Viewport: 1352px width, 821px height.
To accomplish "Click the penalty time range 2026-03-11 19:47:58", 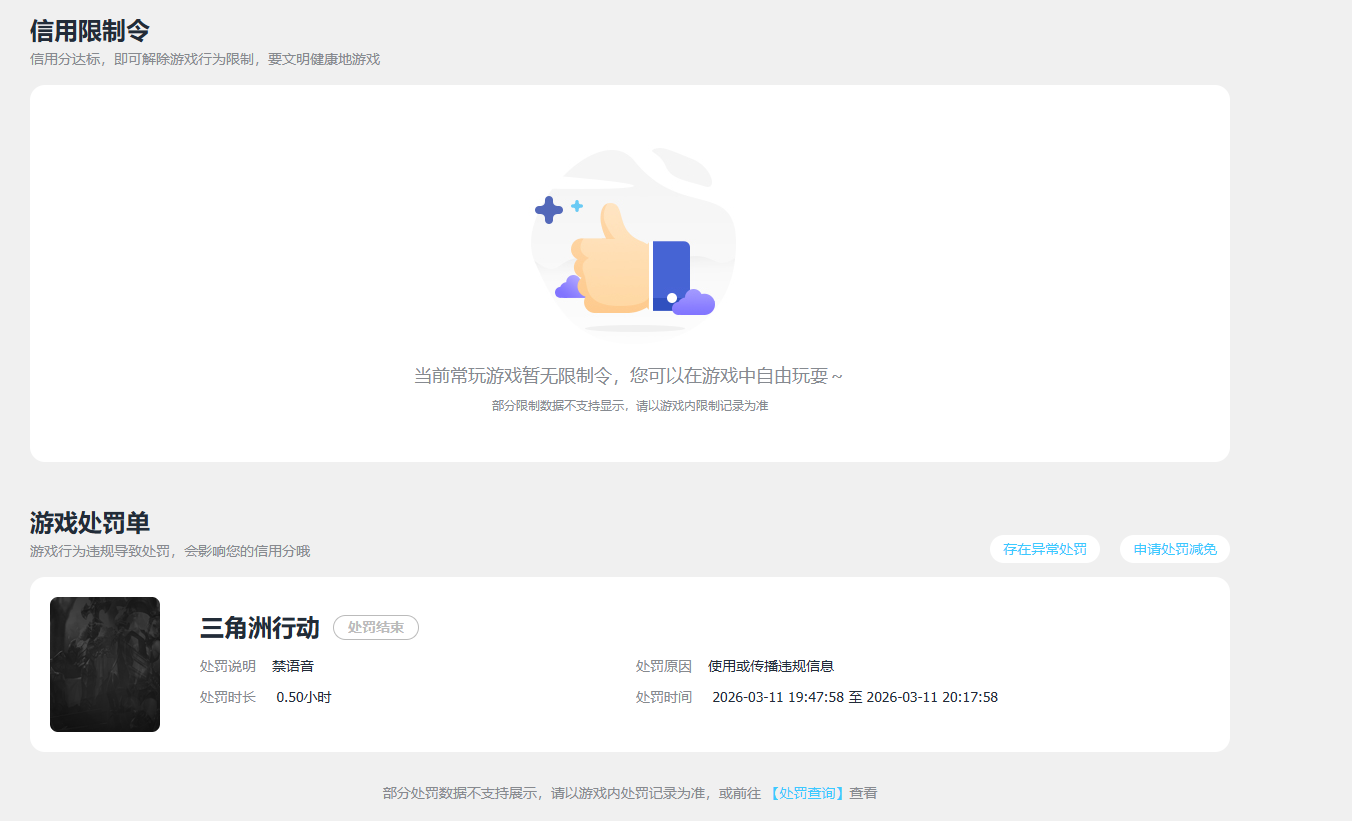I will click(x=855, y=697).
